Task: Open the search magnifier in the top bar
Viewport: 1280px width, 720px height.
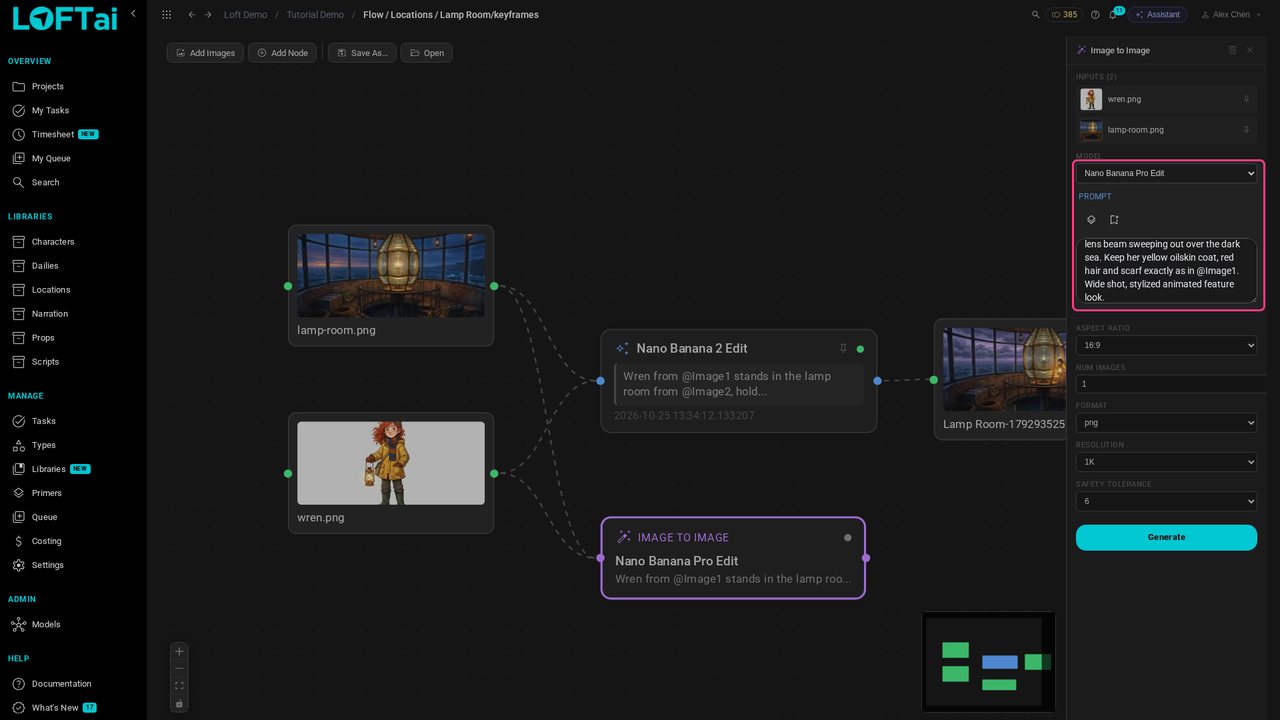Action: point(1036,15)
